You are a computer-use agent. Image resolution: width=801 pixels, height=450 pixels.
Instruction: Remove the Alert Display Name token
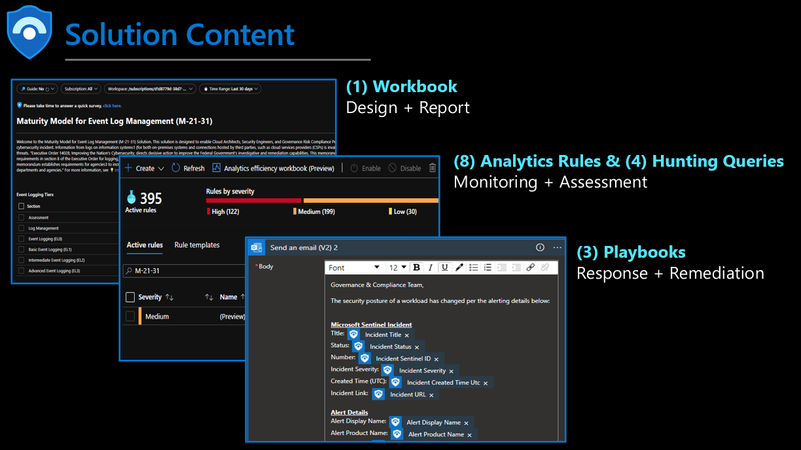tap(466, 423)
